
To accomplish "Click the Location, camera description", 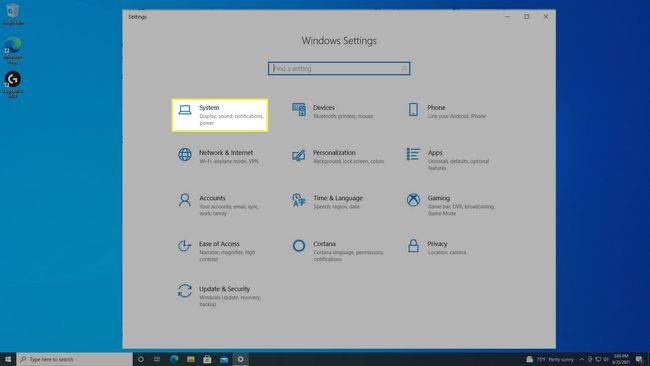I will click(447, 252).
